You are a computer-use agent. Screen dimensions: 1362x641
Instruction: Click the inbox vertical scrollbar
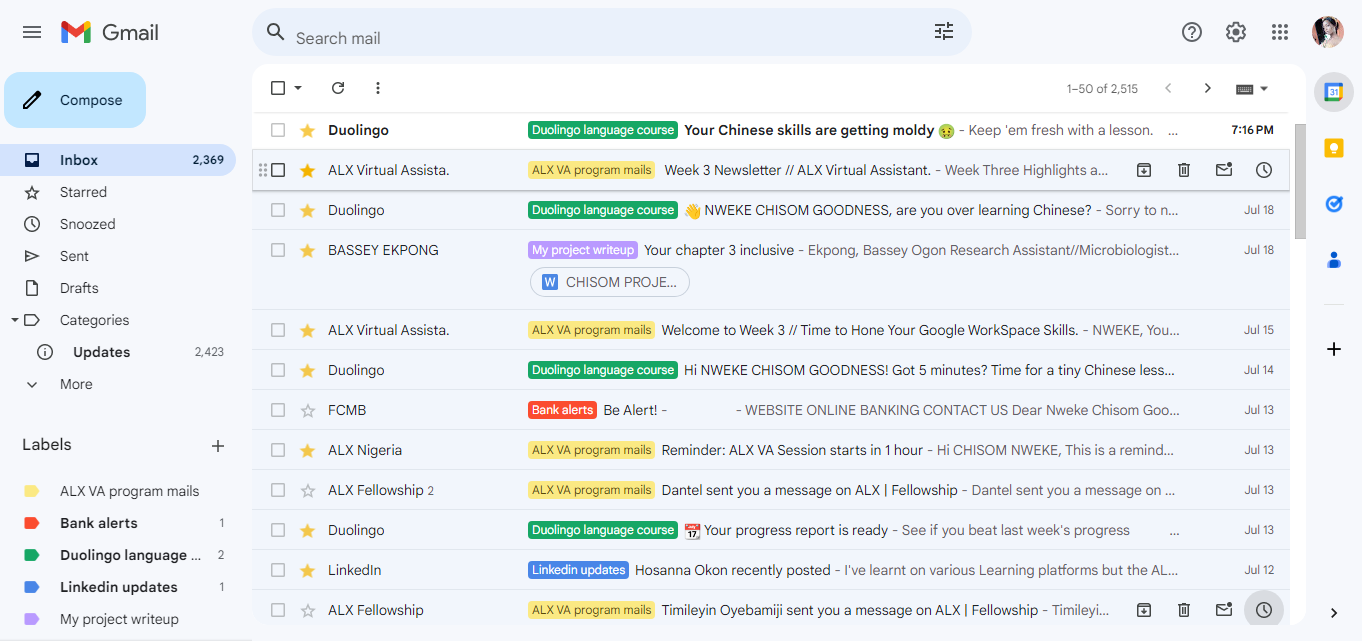pos(1300,181)
